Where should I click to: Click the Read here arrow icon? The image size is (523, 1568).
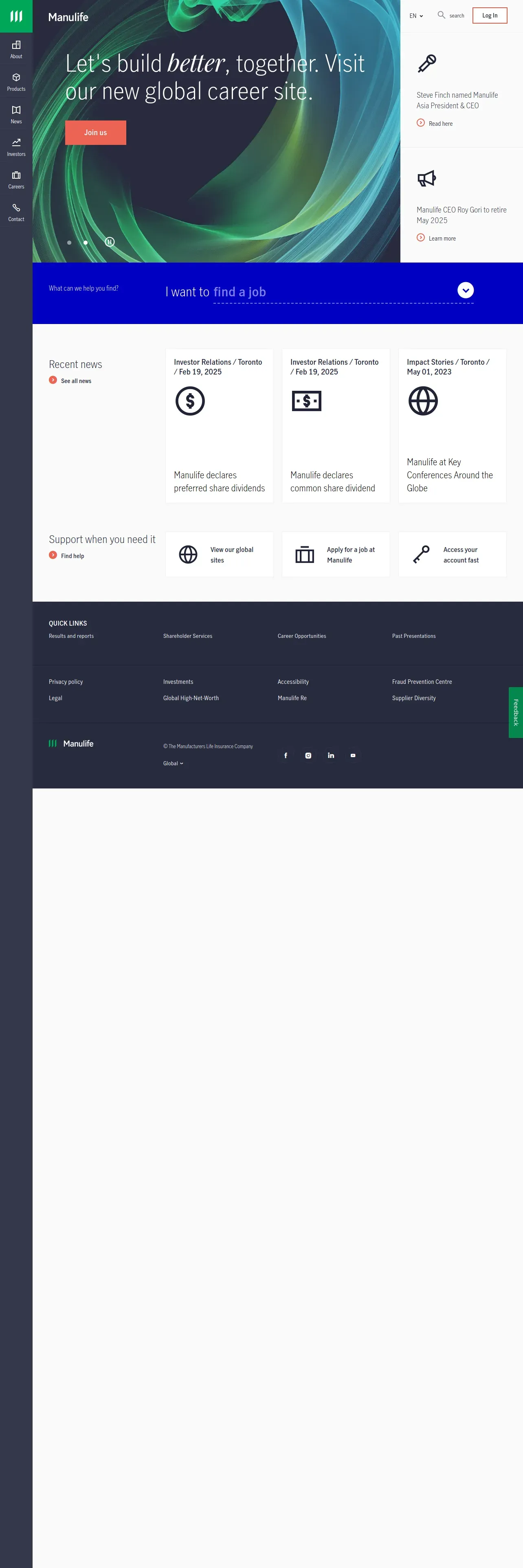click(420, 123)
